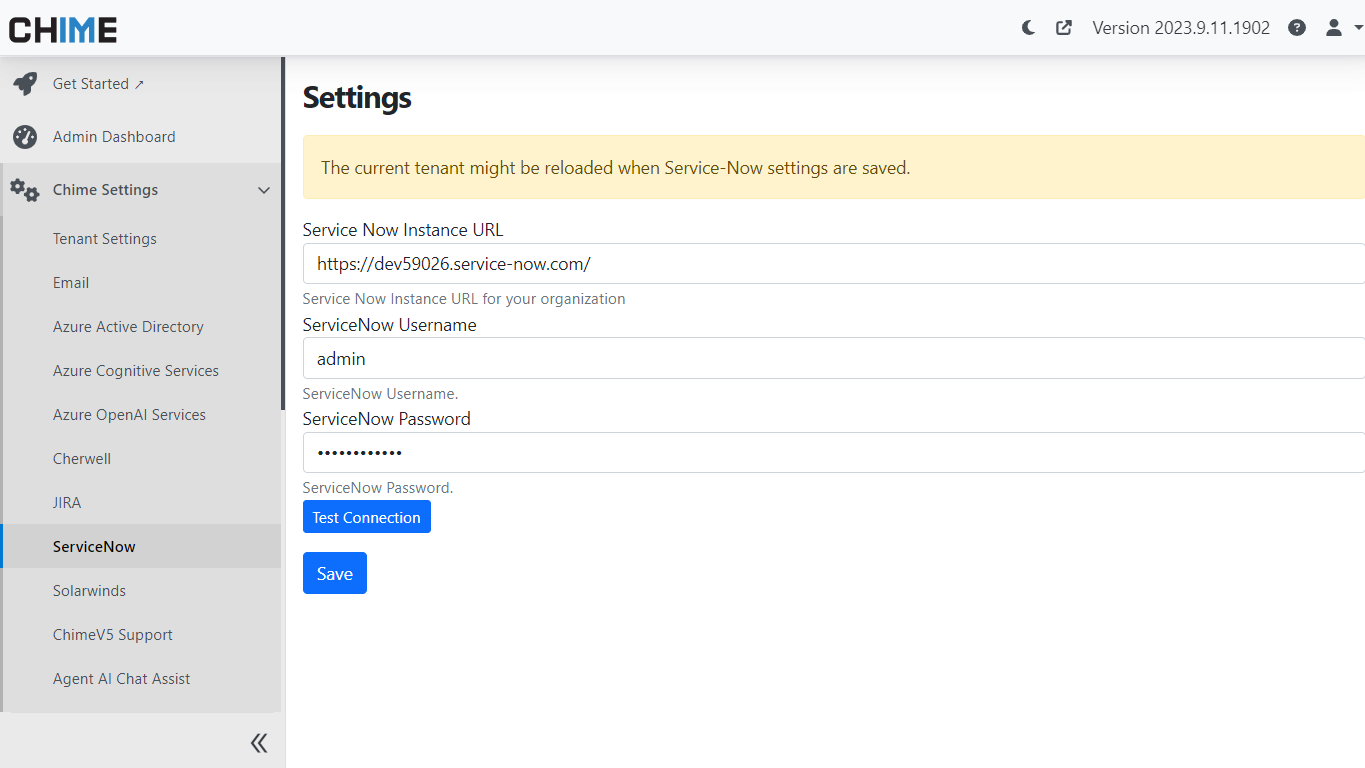This screenshot has height=768, width=1365.
Task: Open the external link icon in header
Action: 1064,28
